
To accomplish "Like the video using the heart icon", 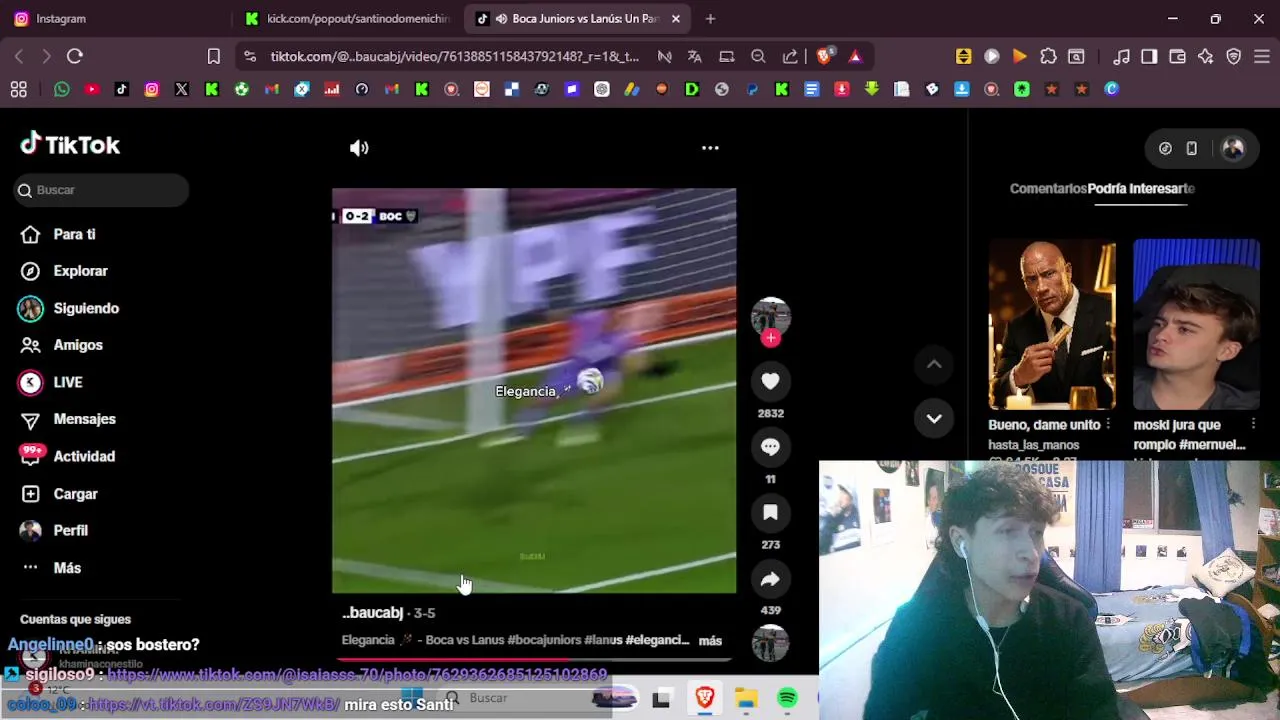I will click(770, 381).
